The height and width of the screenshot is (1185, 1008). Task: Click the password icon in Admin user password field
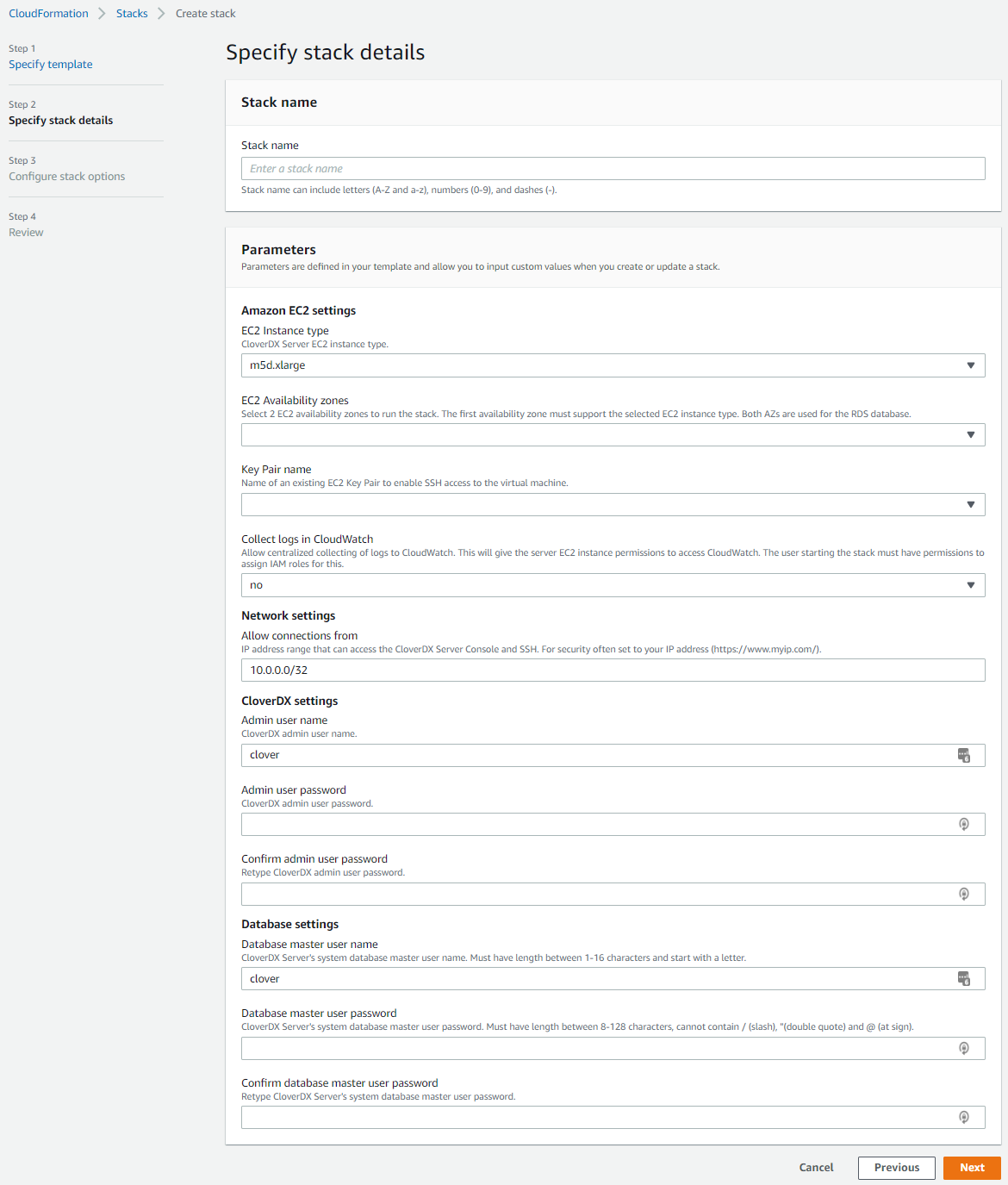(x=963, y=824)
